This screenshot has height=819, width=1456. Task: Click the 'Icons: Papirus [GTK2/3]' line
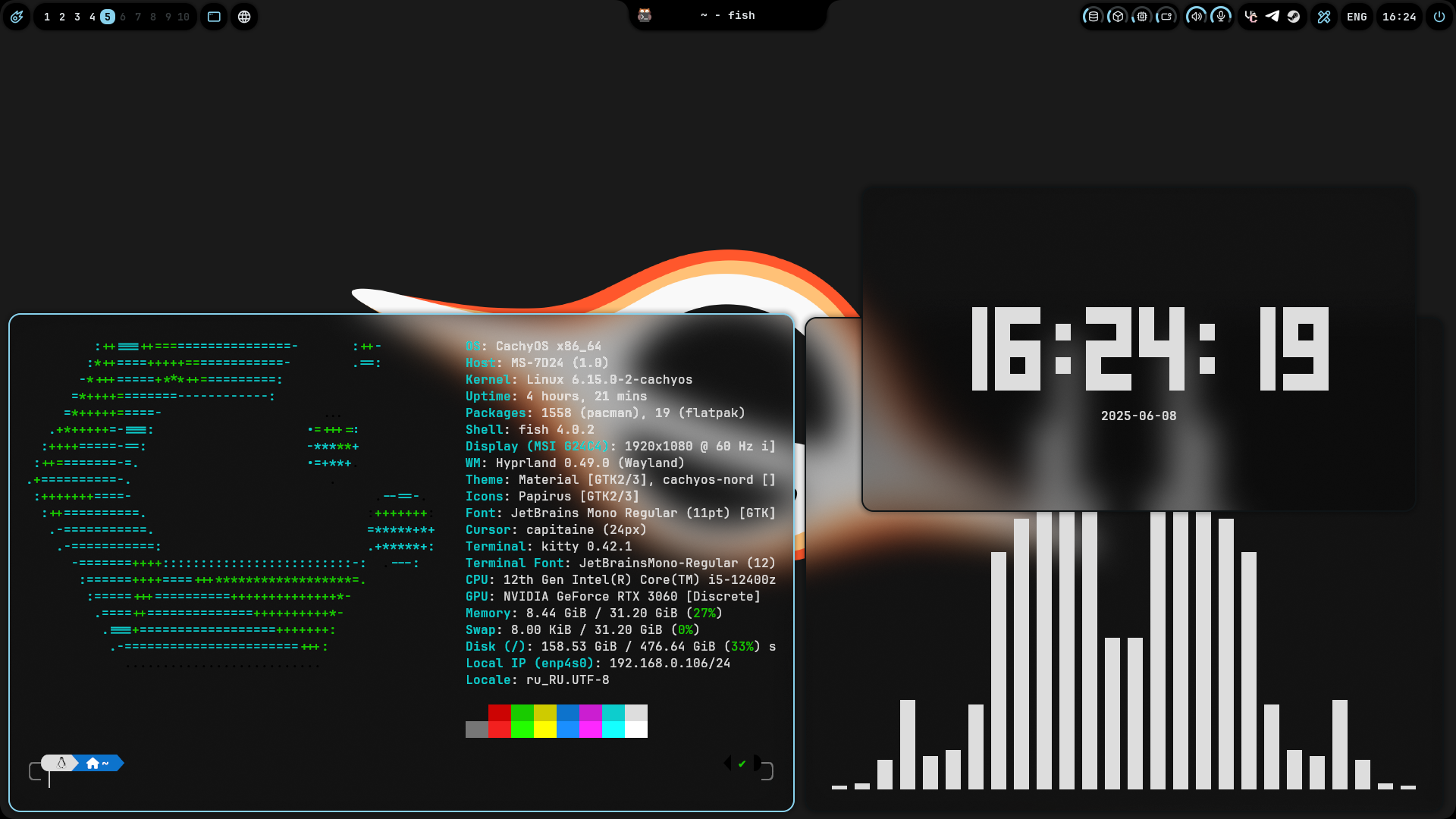pos(552,497)
